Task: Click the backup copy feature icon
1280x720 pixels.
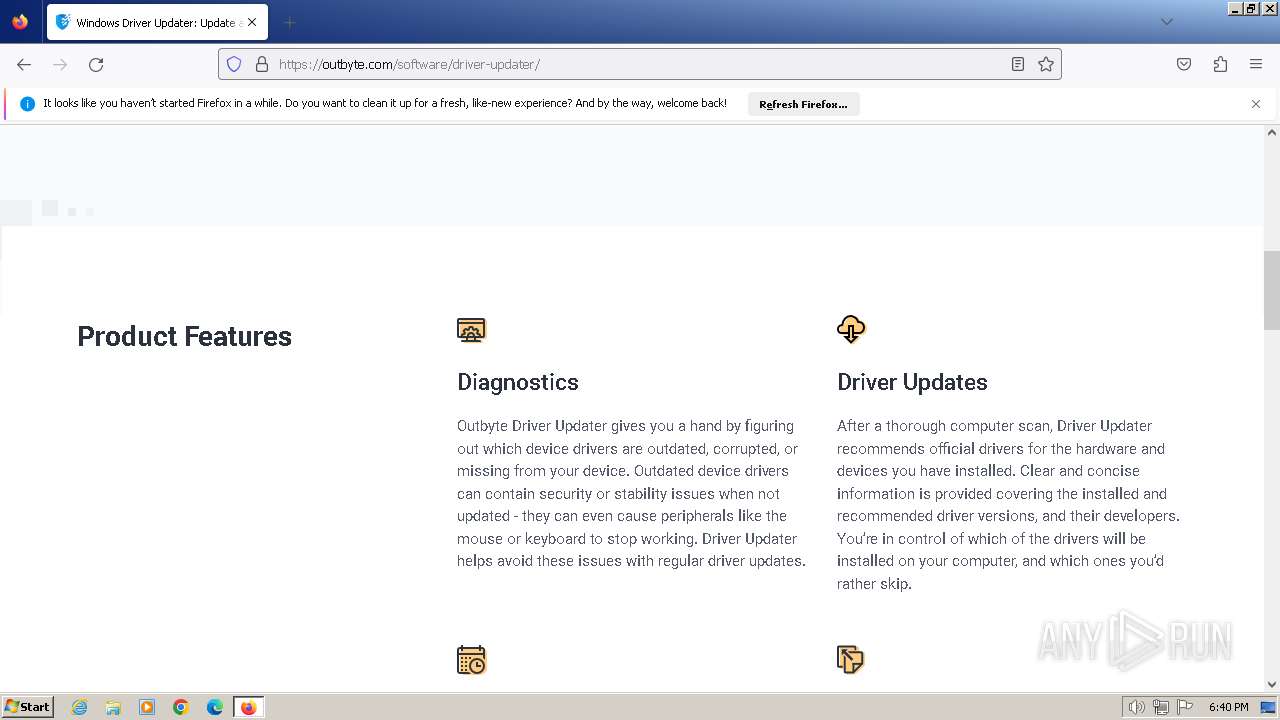Action: click(x=850, y=660)
